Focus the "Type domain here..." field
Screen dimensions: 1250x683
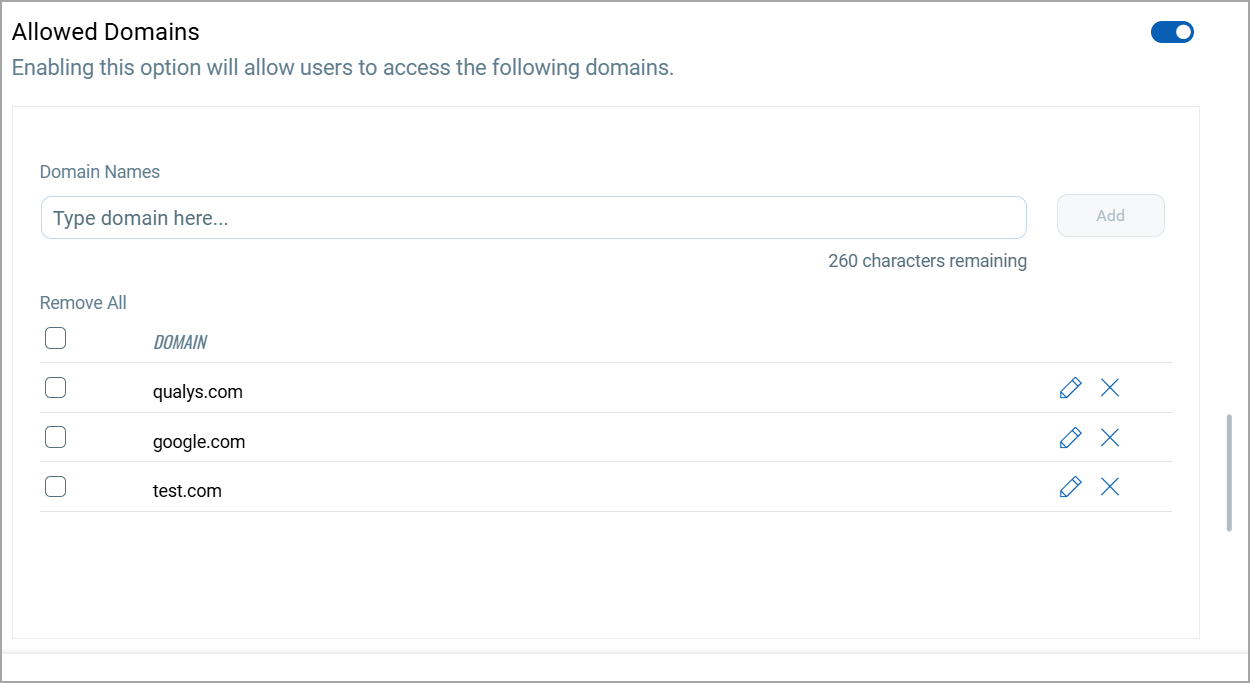click(x=533, y=218)
